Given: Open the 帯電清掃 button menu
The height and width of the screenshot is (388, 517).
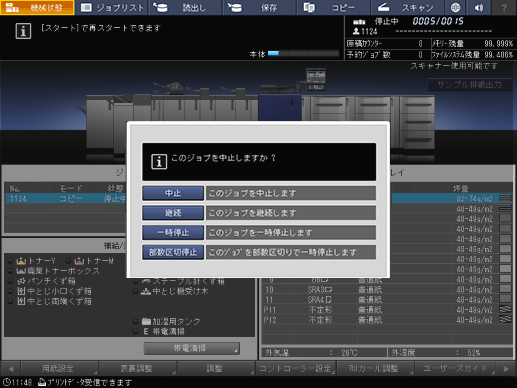Looking at the screenshot, I should [191, 348].
